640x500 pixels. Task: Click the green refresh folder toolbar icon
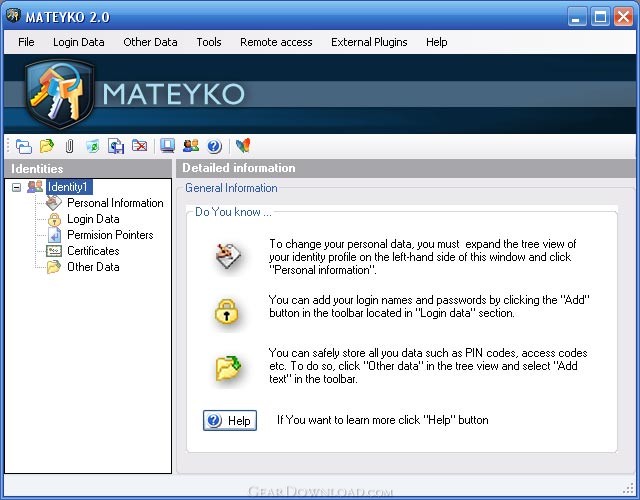[x=93, y=146]
